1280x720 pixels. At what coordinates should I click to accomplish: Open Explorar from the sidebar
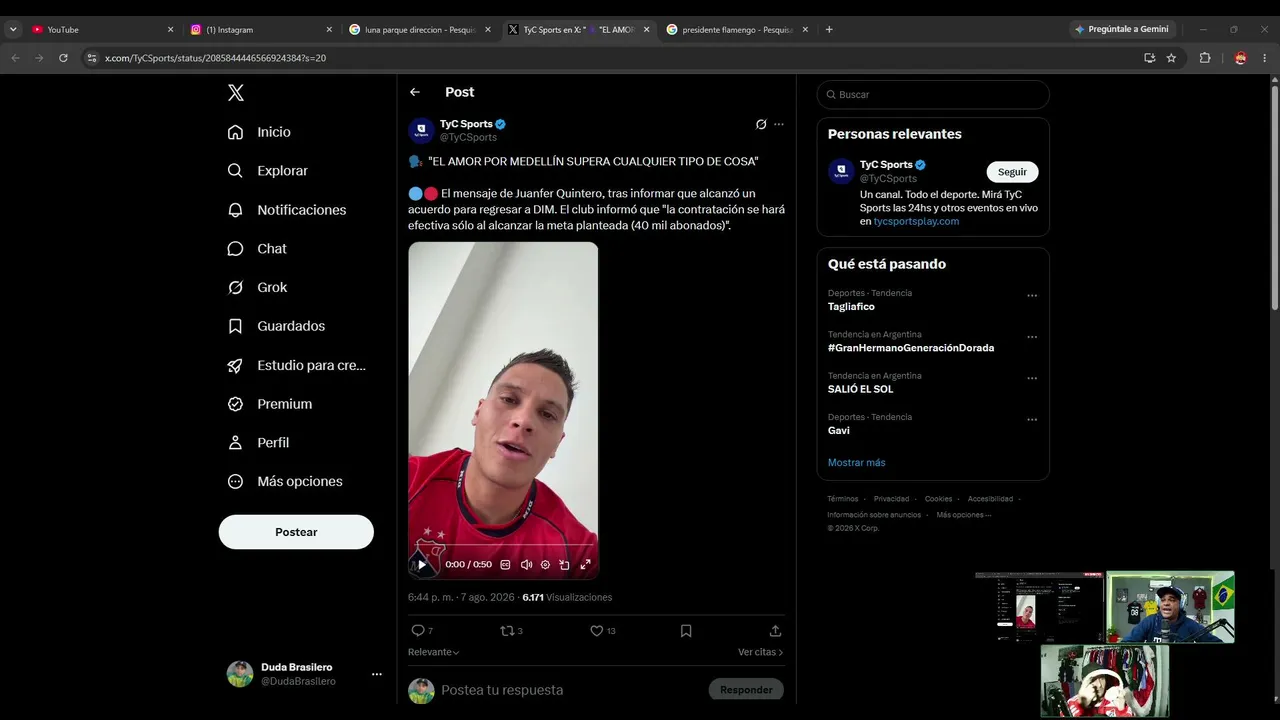pyautogui.click(x=267, y=171)
